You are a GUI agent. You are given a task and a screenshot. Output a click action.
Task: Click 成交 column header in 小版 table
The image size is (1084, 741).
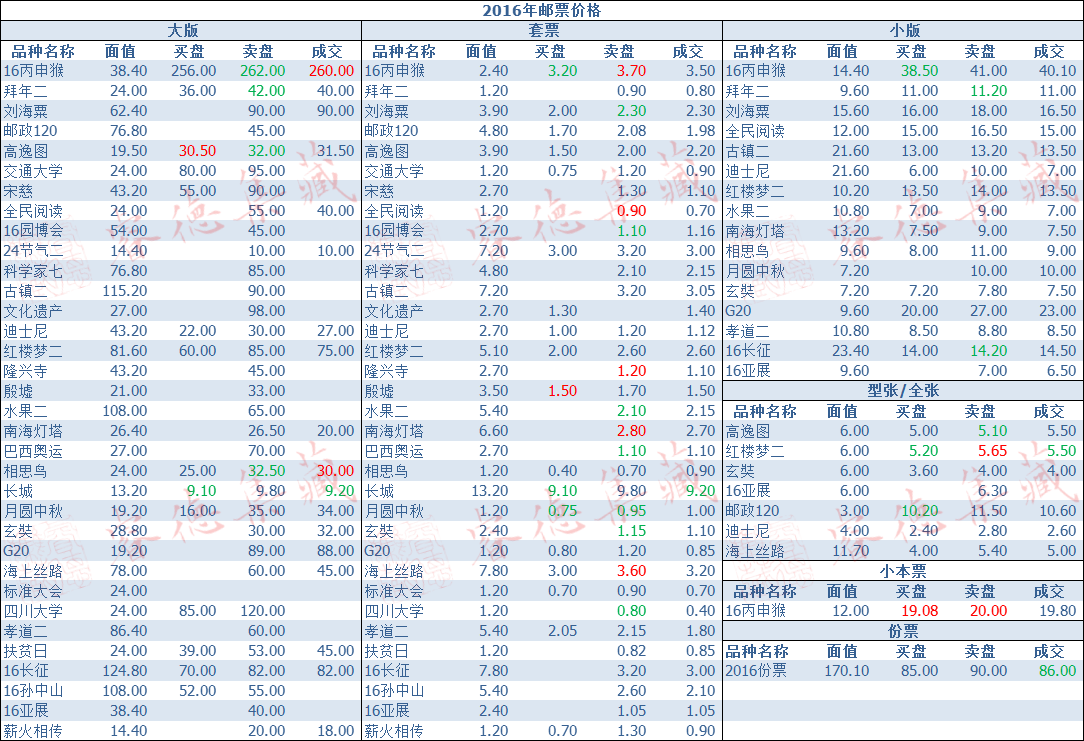pyautogui.click(x=1049, y=51)
